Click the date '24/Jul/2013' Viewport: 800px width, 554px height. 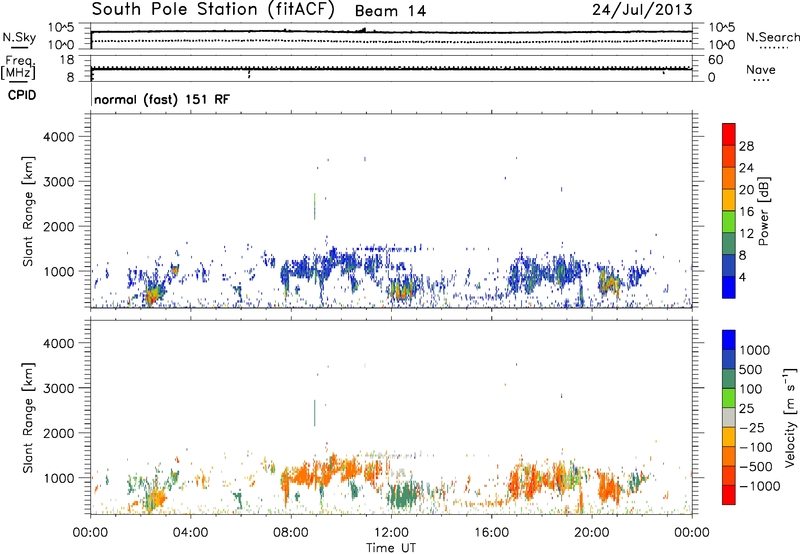642,10
